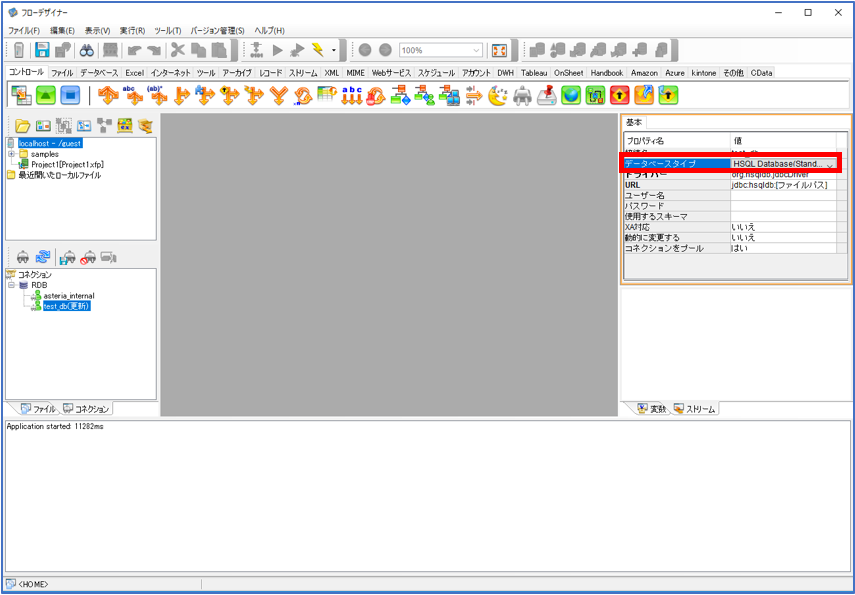Open the 100% zoom level combo box
855x595 pixels.
[x=441, y=50]
